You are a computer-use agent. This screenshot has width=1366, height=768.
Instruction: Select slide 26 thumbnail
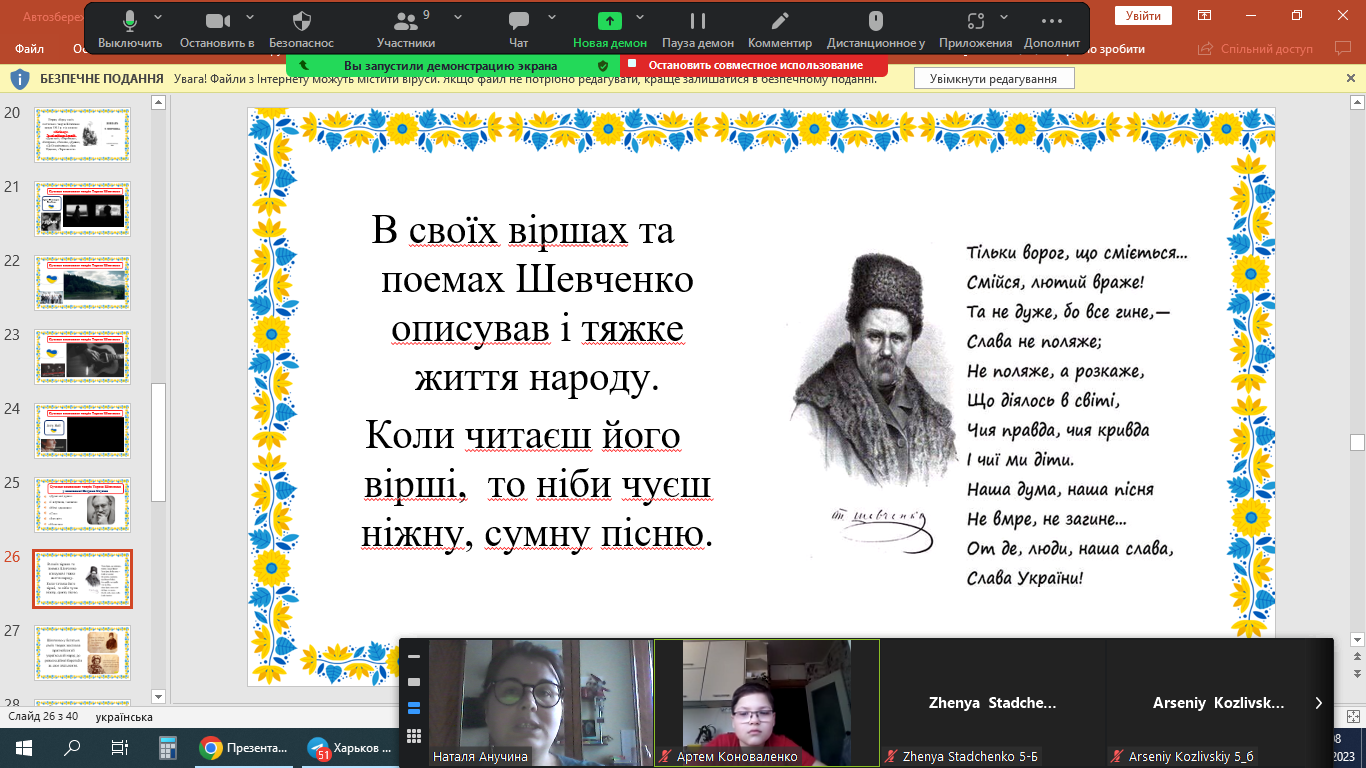[82, 579]
